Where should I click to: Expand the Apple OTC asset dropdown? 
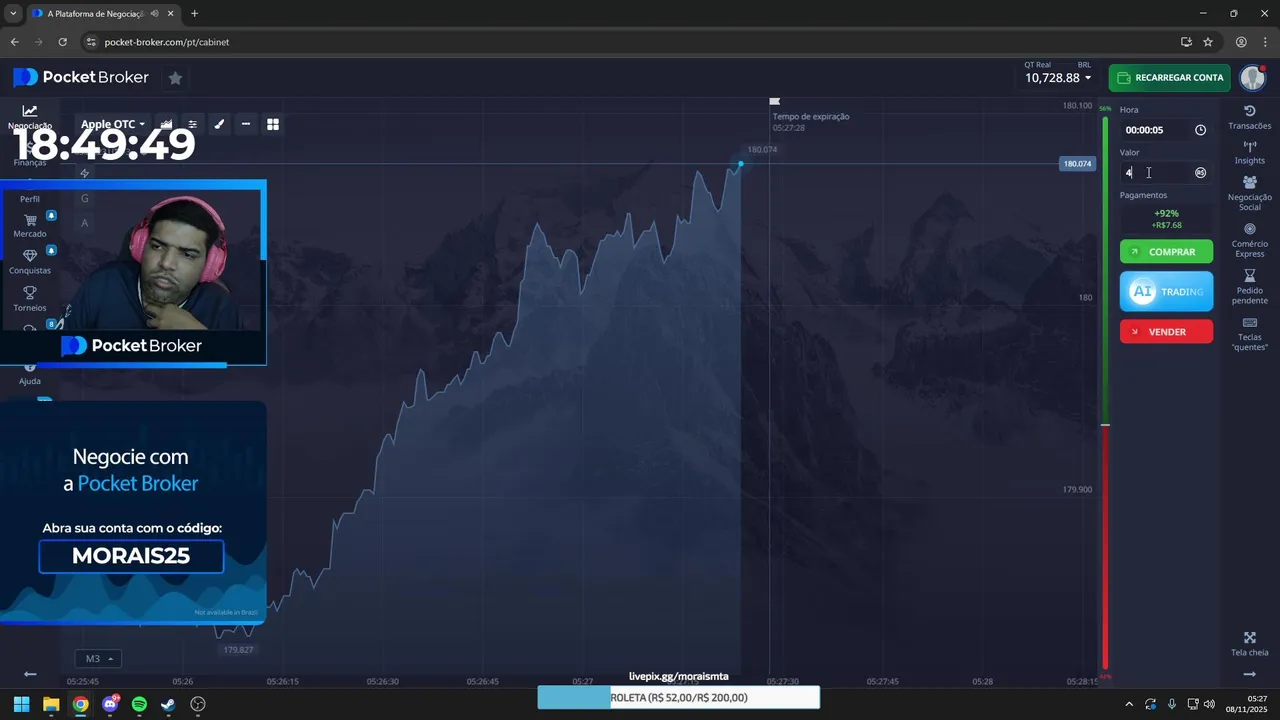click(113, 124)
